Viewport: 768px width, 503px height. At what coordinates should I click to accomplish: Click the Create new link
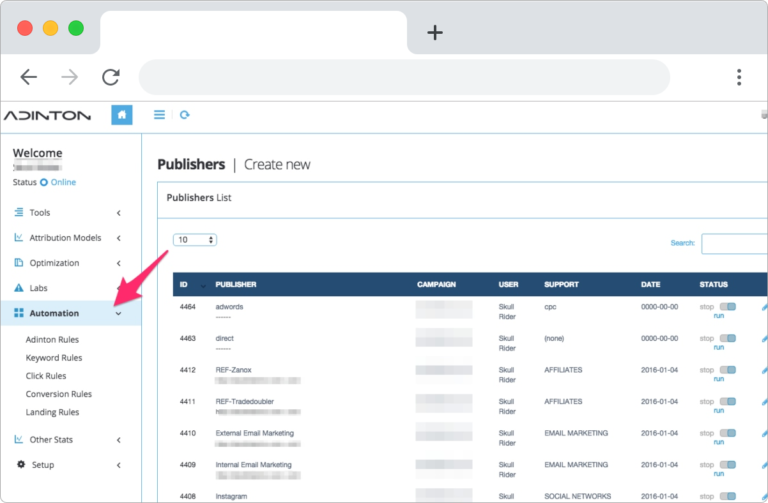coord(277,164)
